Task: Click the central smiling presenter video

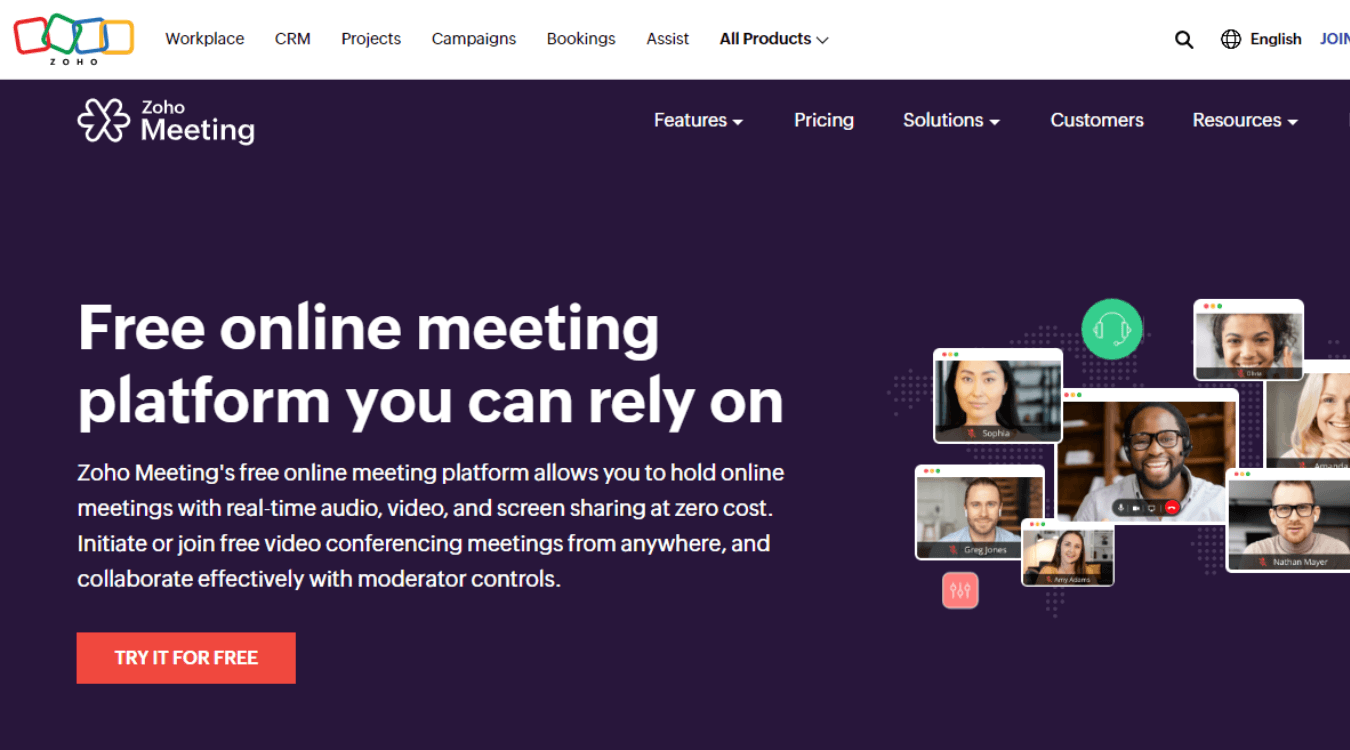Action: pyautogui.click(x=1148, y=456)
